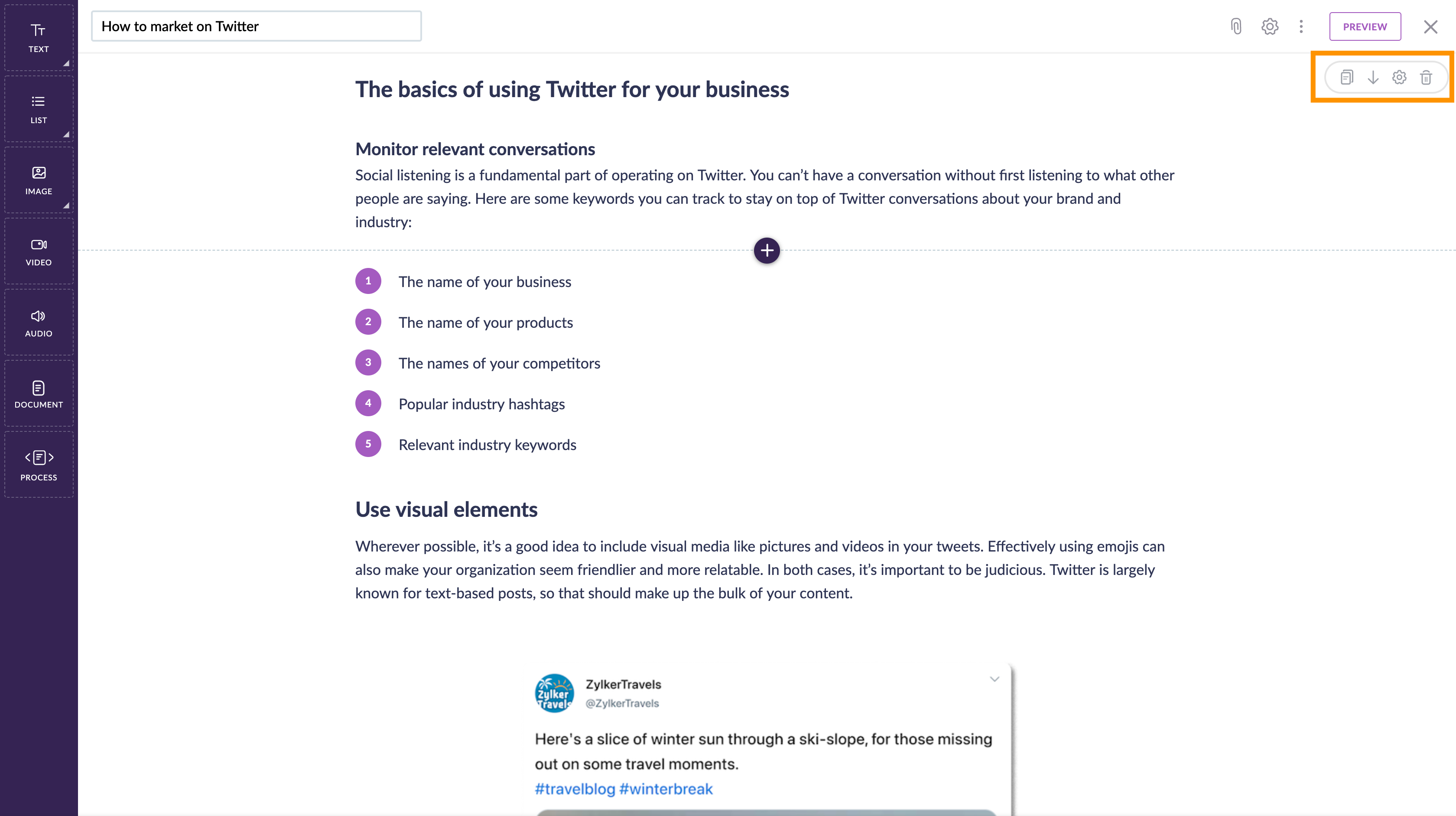Click the plus button to add block
This screenshot has width=1456, height=816.
tap(767, 251)
